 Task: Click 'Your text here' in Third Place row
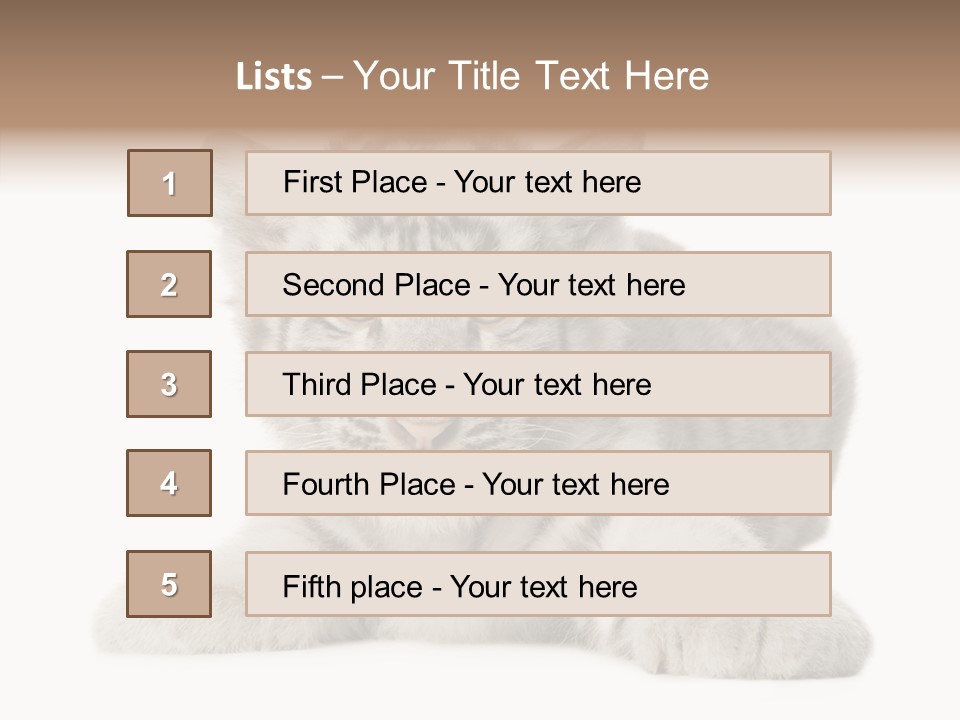(557, 385)
